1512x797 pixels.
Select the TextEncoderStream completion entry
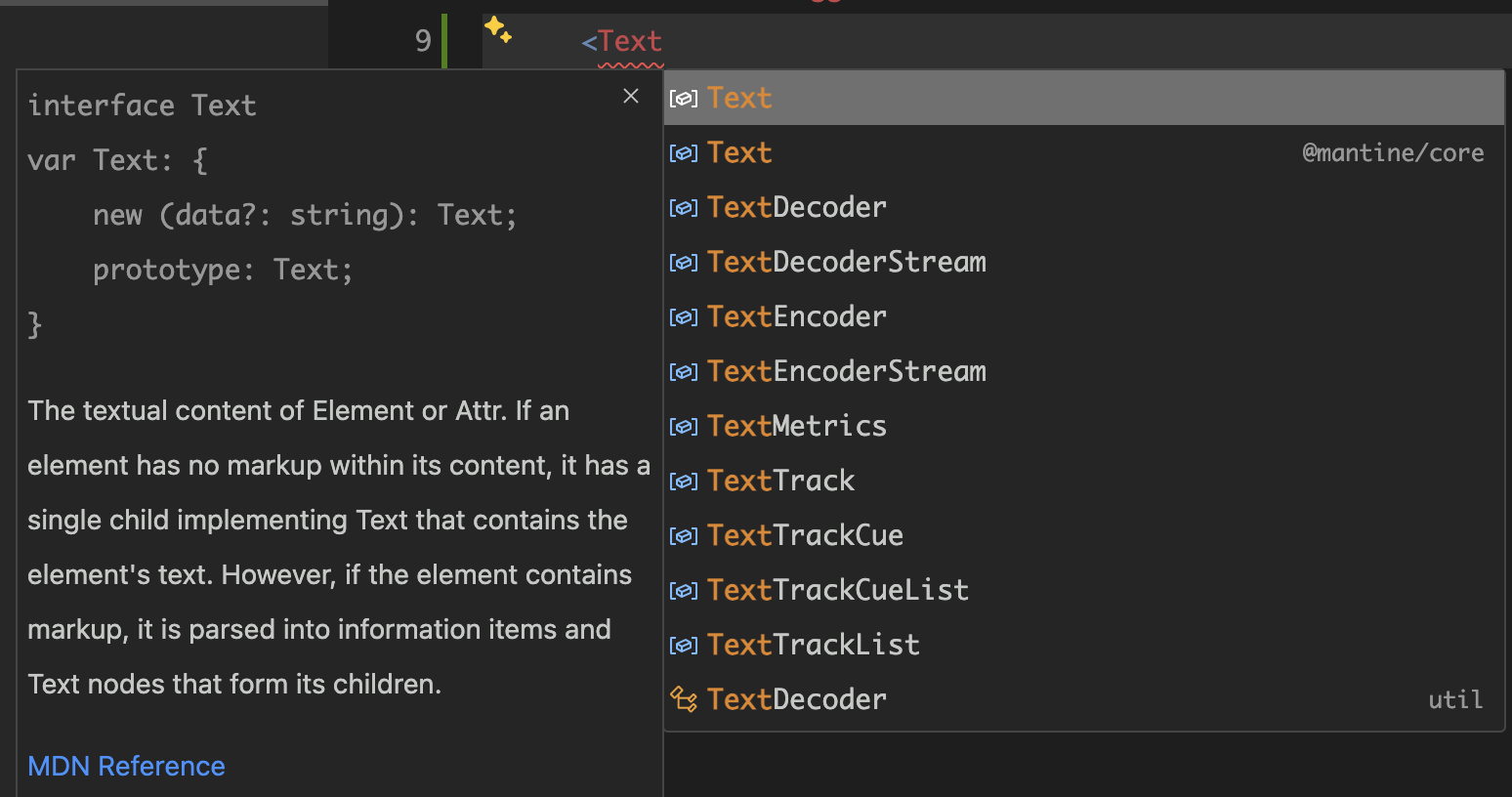pos(846,371)
